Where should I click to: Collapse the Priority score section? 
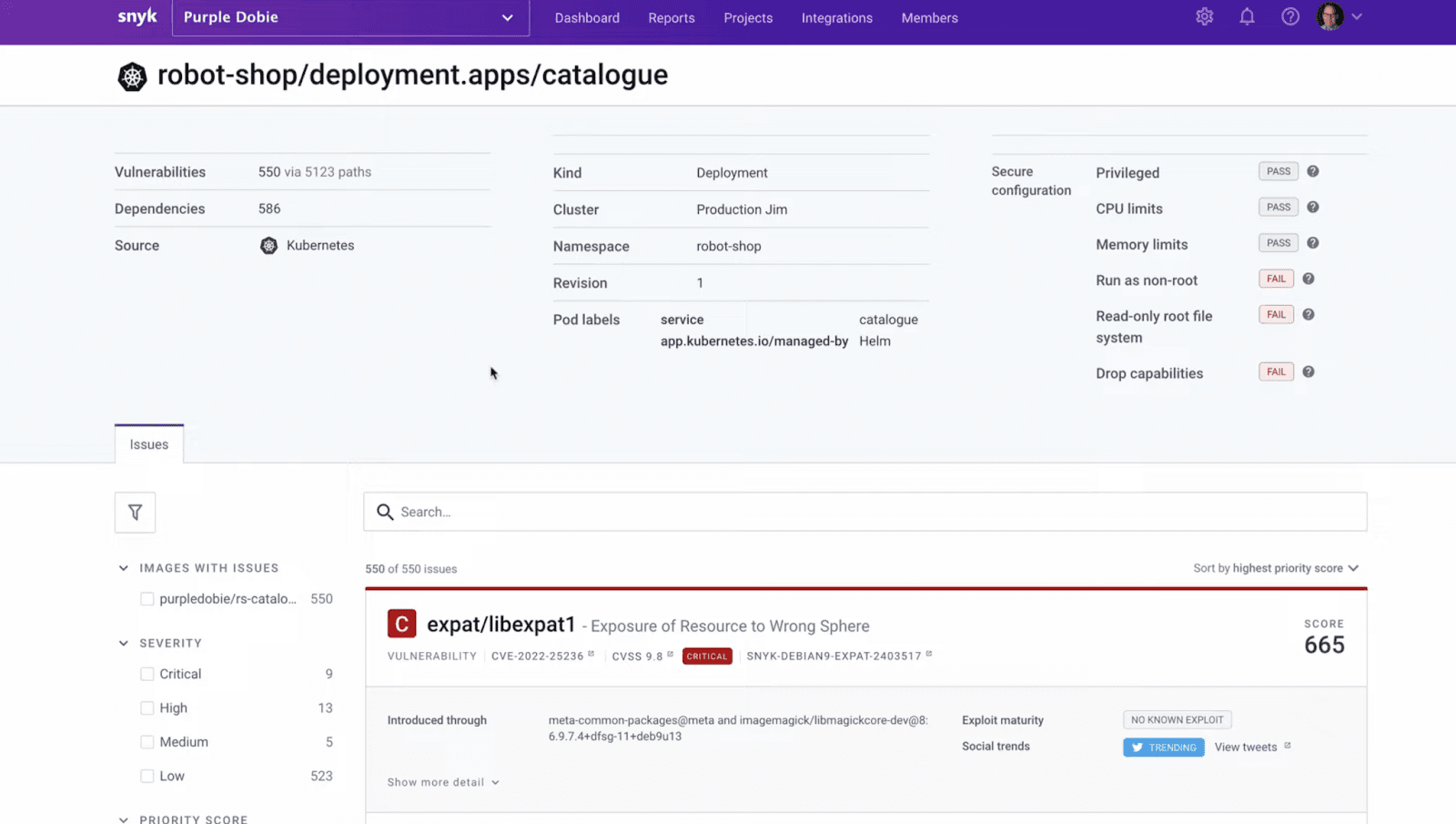(x=124, y=819)
